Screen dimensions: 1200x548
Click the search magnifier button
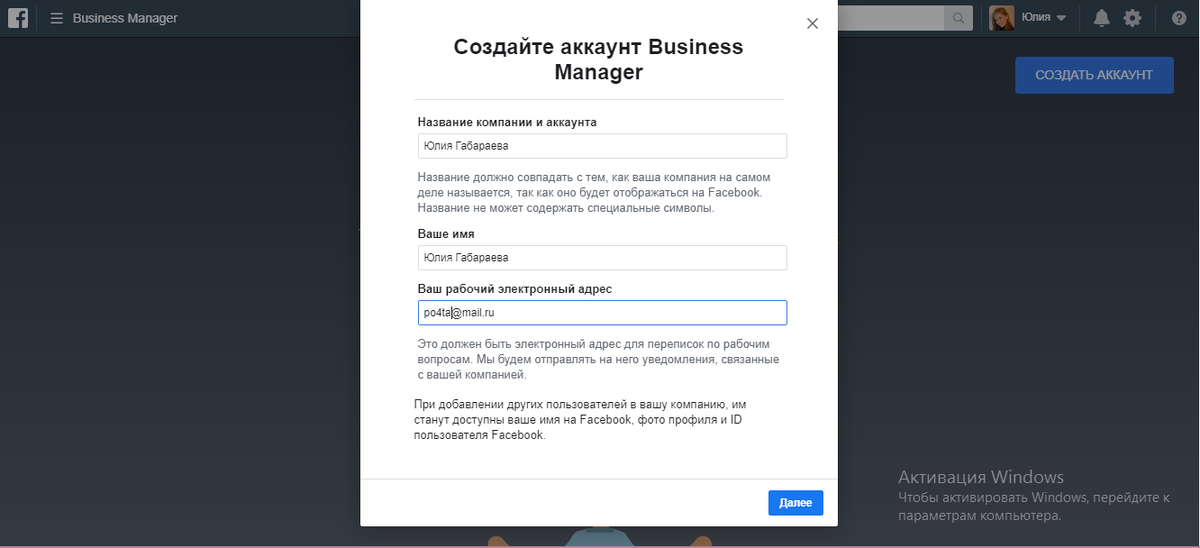(x=958, y=18)
